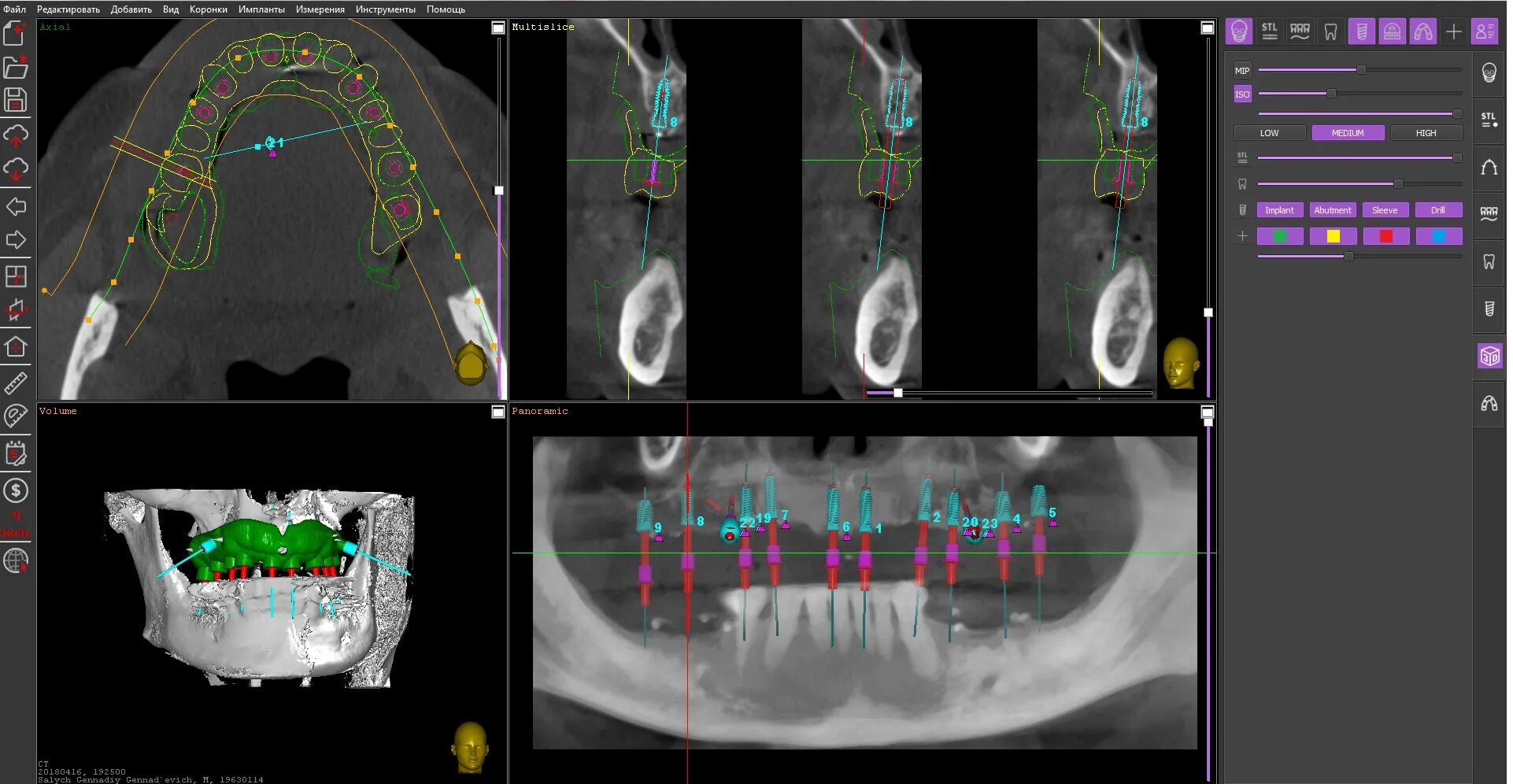Image resolution: width=1513 pixels, height=784 pixels.
Task: Set quality to MEDIUM
Action: (1348, 133)
